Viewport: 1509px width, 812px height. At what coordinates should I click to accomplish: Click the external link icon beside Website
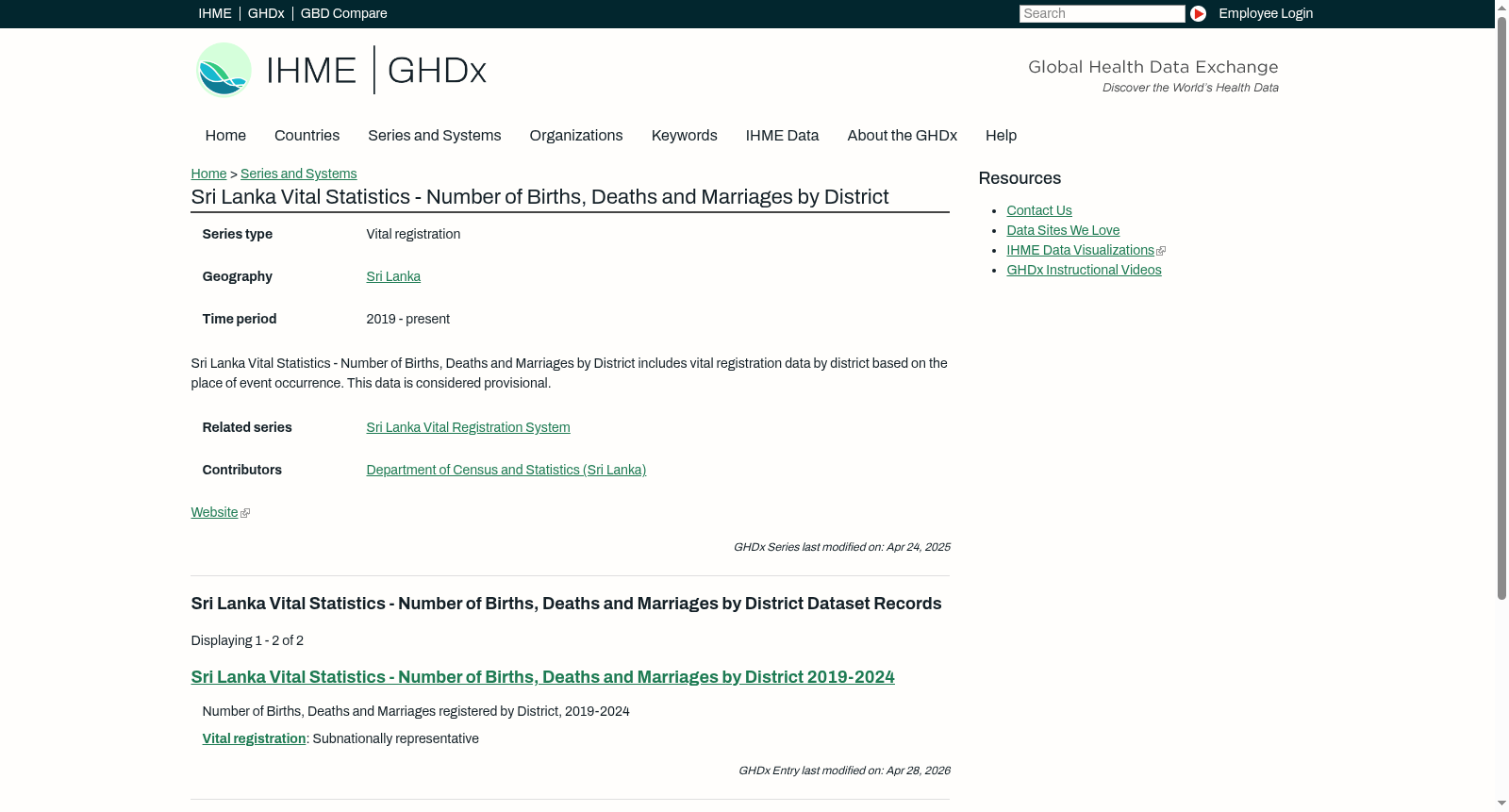(245, 513)
